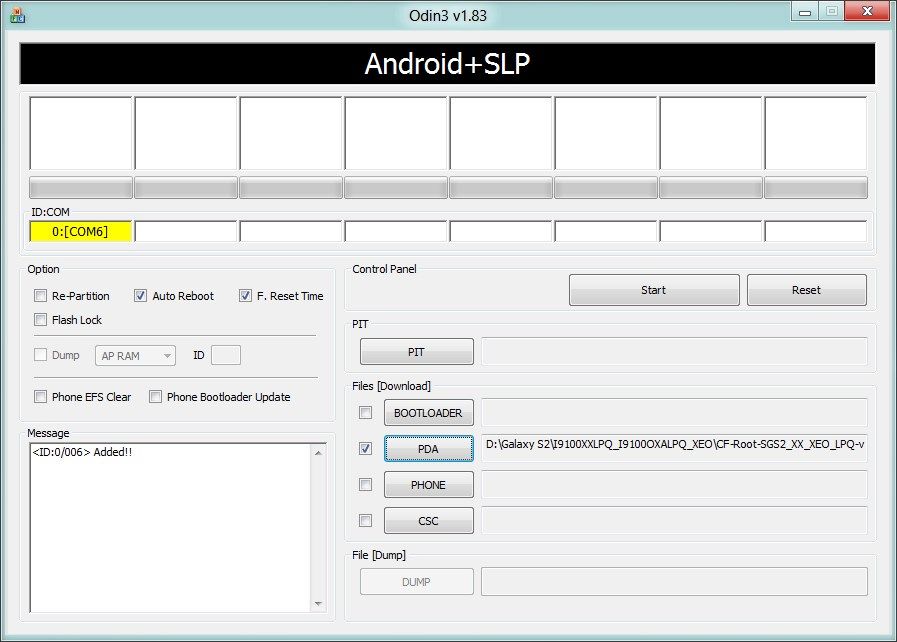This screenshot has height=642, width=897.
Task: Click the Start button to begin flashing
Action: tap(653, 289)
